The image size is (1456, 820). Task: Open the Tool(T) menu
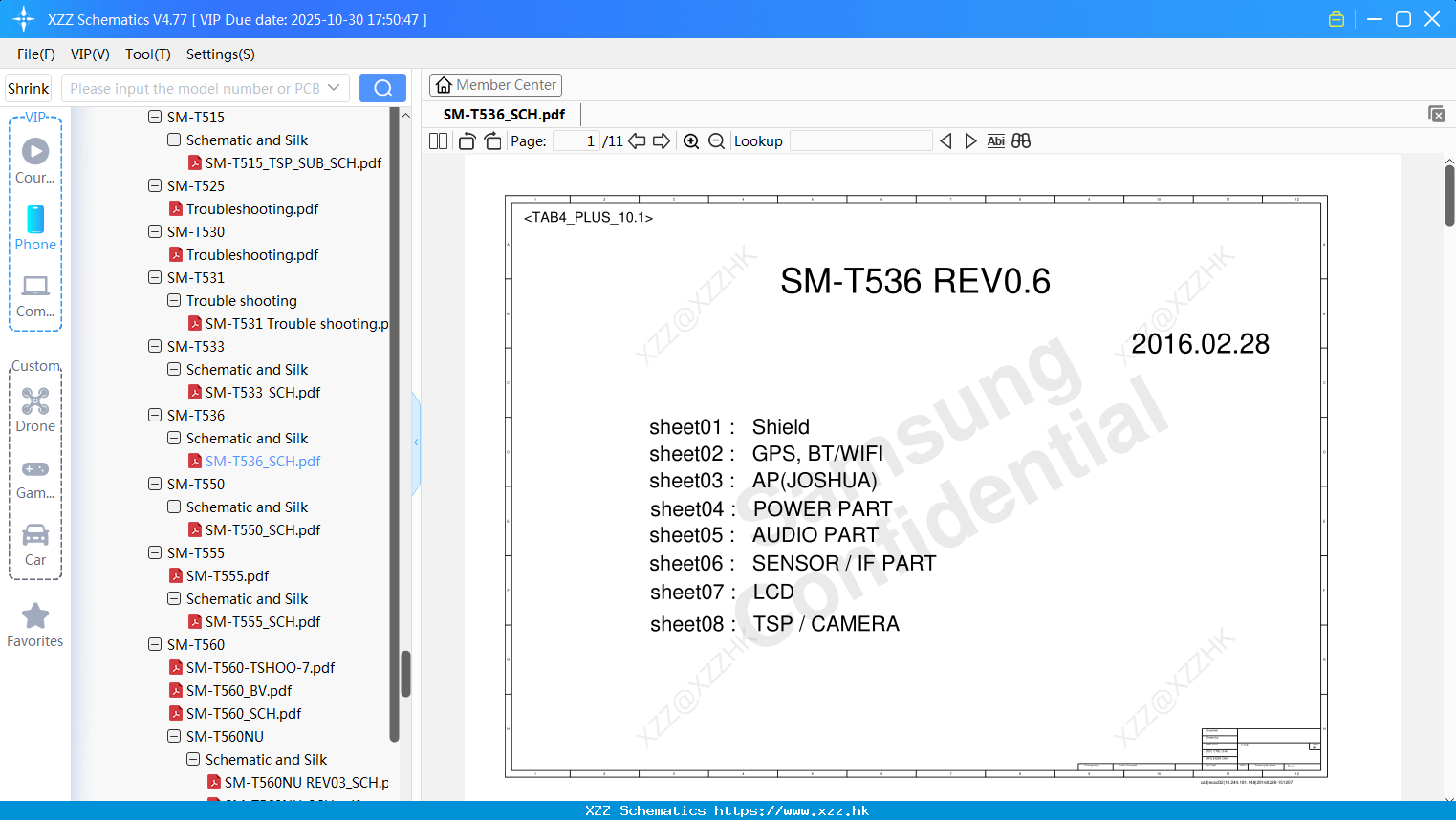pyautogui.click(x=148, y=54)
